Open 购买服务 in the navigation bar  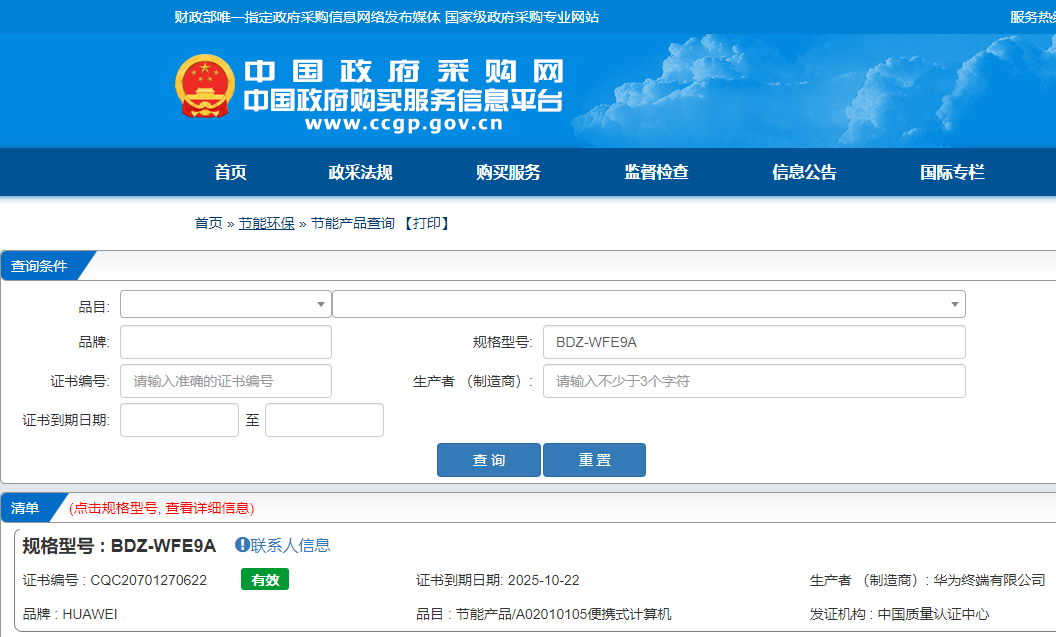coord(508,172)
